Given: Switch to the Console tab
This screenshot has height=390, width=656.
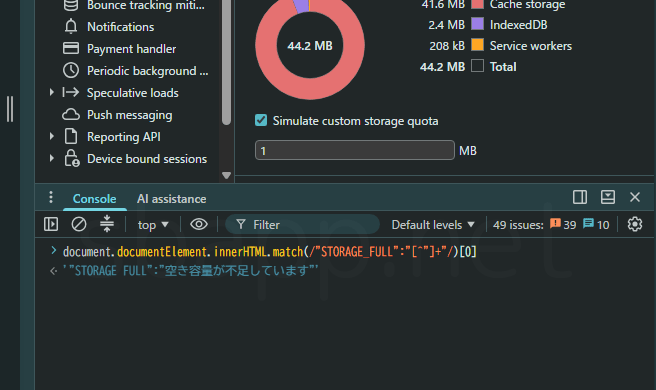Looking at the screenshot, I should tap(95, 198).
